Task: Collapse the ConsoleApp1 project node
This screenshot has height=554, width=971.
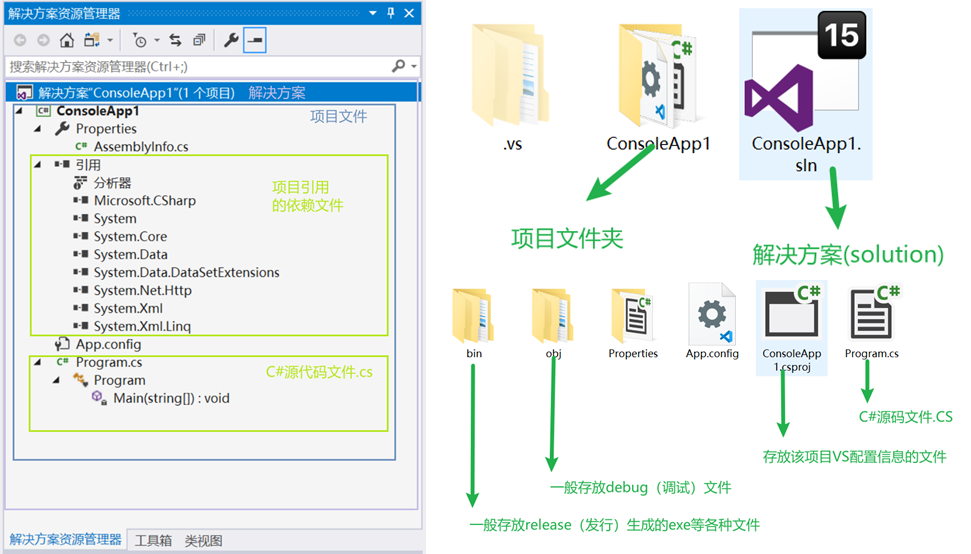Action: click(19, 111)
